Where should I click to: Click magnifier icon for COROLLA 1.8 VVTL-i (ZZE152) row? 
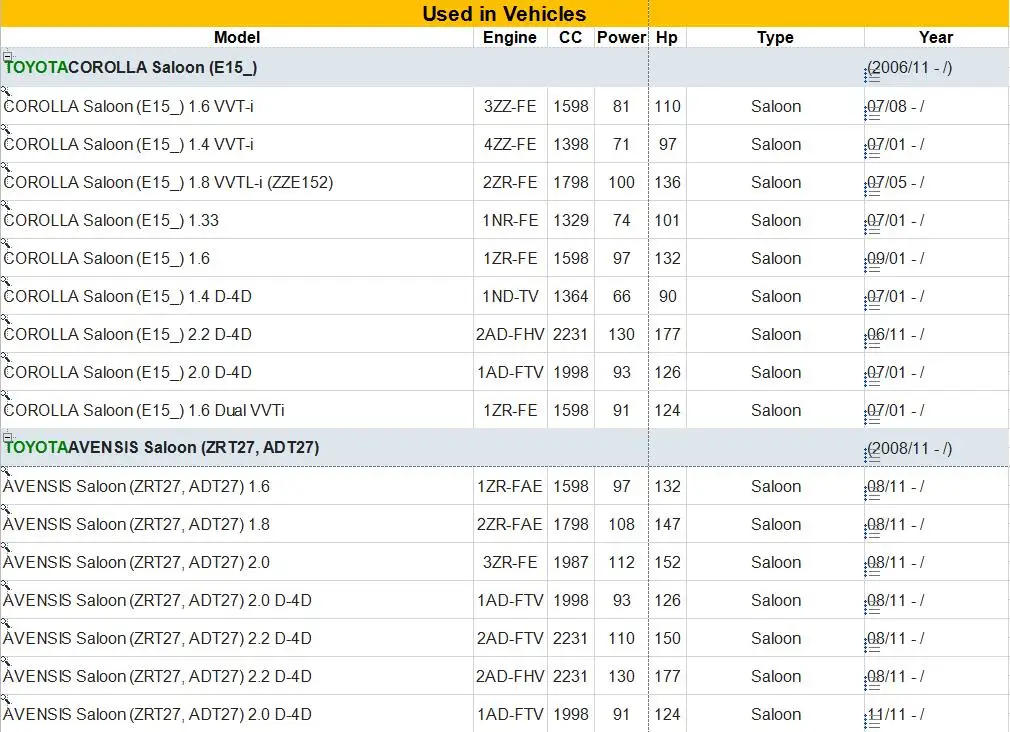(x=6, y=168)
